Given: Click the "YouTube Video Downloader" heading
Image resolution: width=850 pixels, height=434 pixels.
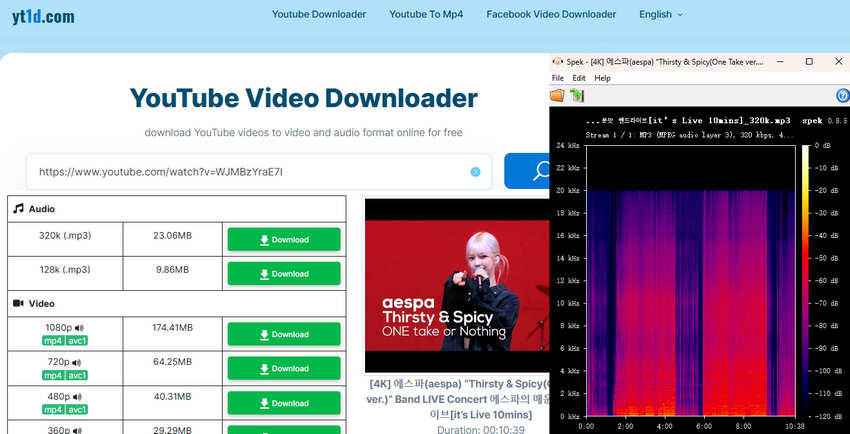Looking at the screenshot, I should 304,98.
